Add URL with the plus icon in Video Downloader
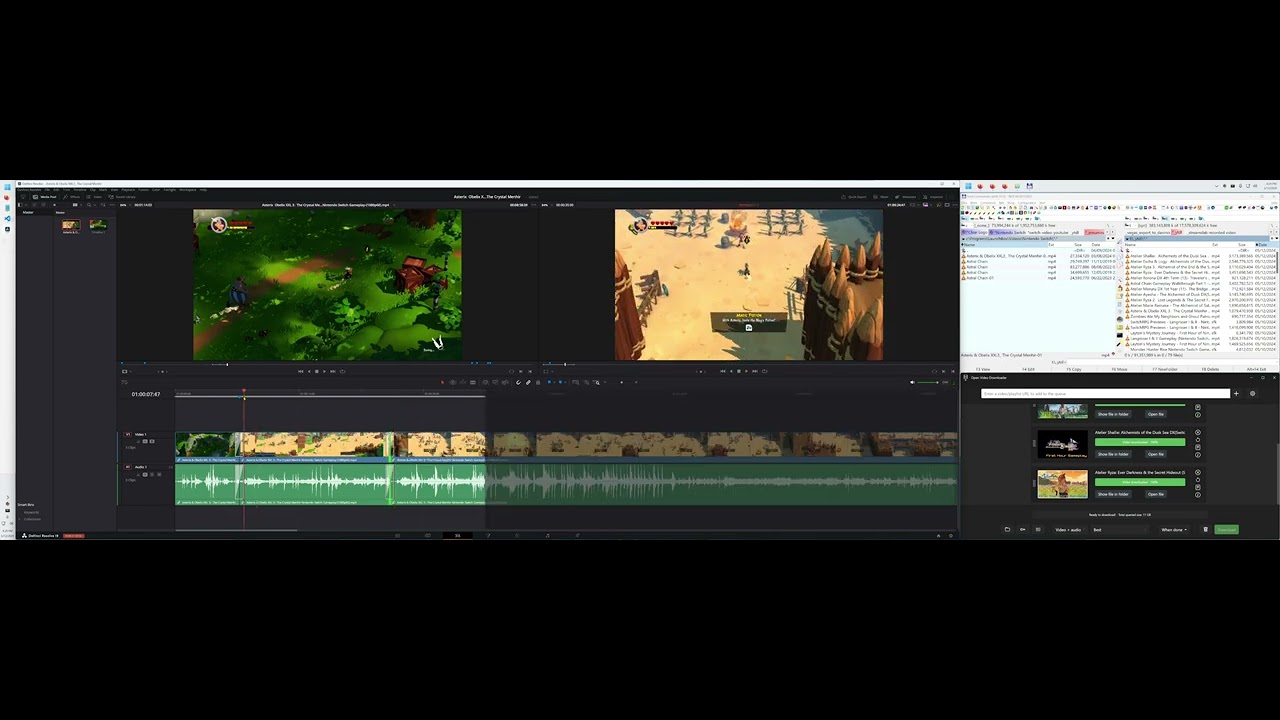1280x720 pixels. pos(1236,393)
